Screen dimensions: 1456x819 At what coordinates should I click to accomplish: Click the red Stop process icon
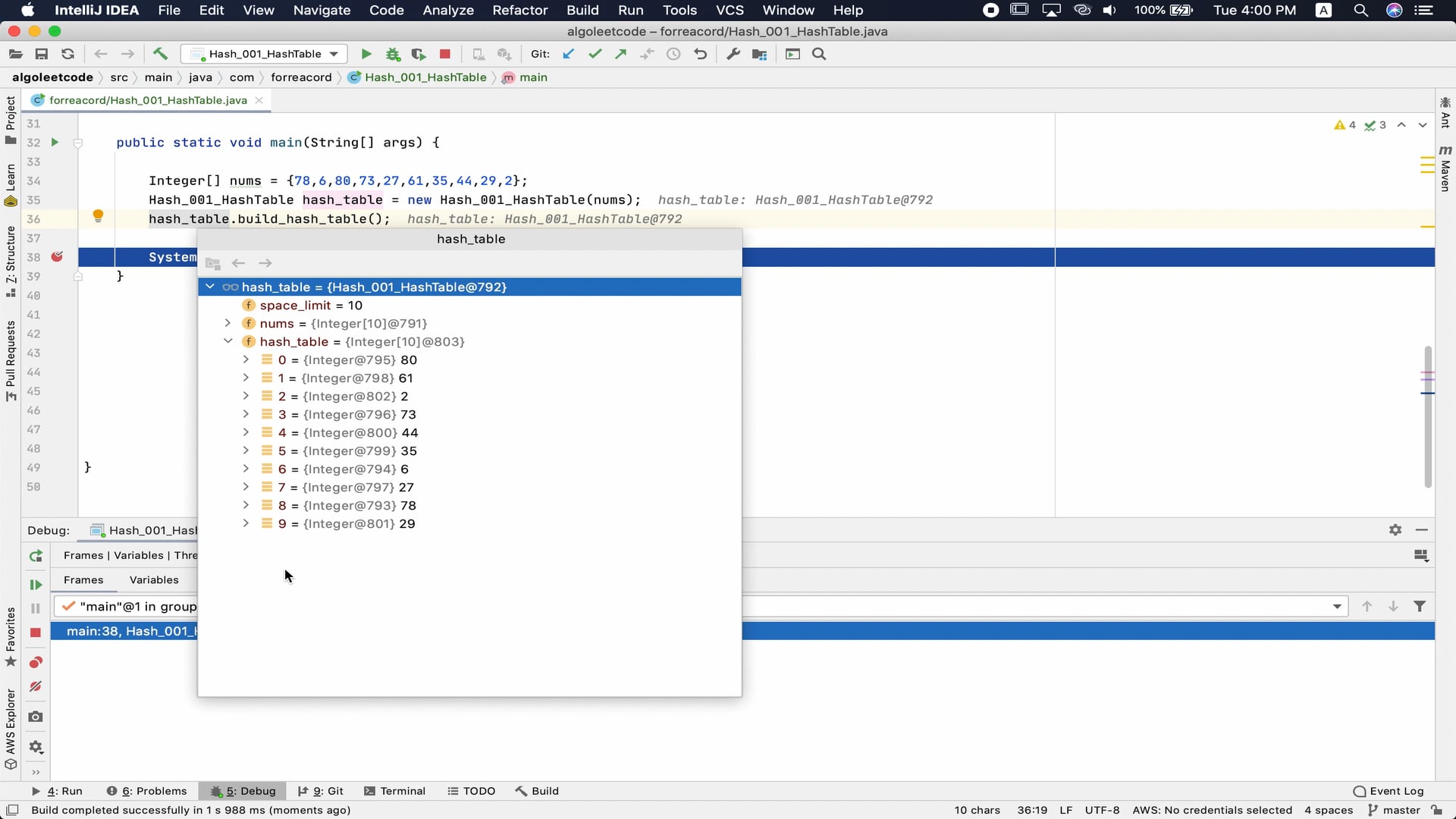tap(444, 54)
